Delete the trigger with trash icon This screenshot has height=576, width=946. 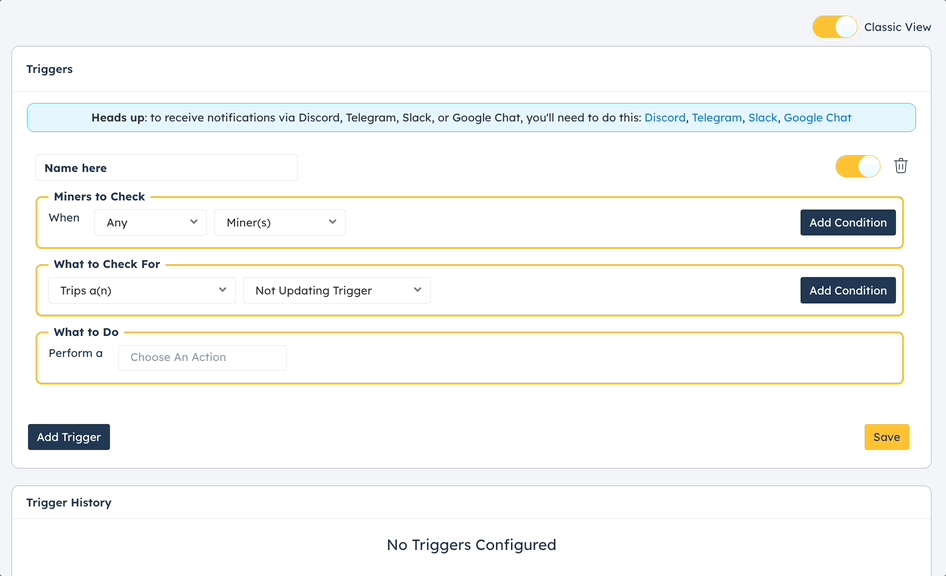point(901,166)
